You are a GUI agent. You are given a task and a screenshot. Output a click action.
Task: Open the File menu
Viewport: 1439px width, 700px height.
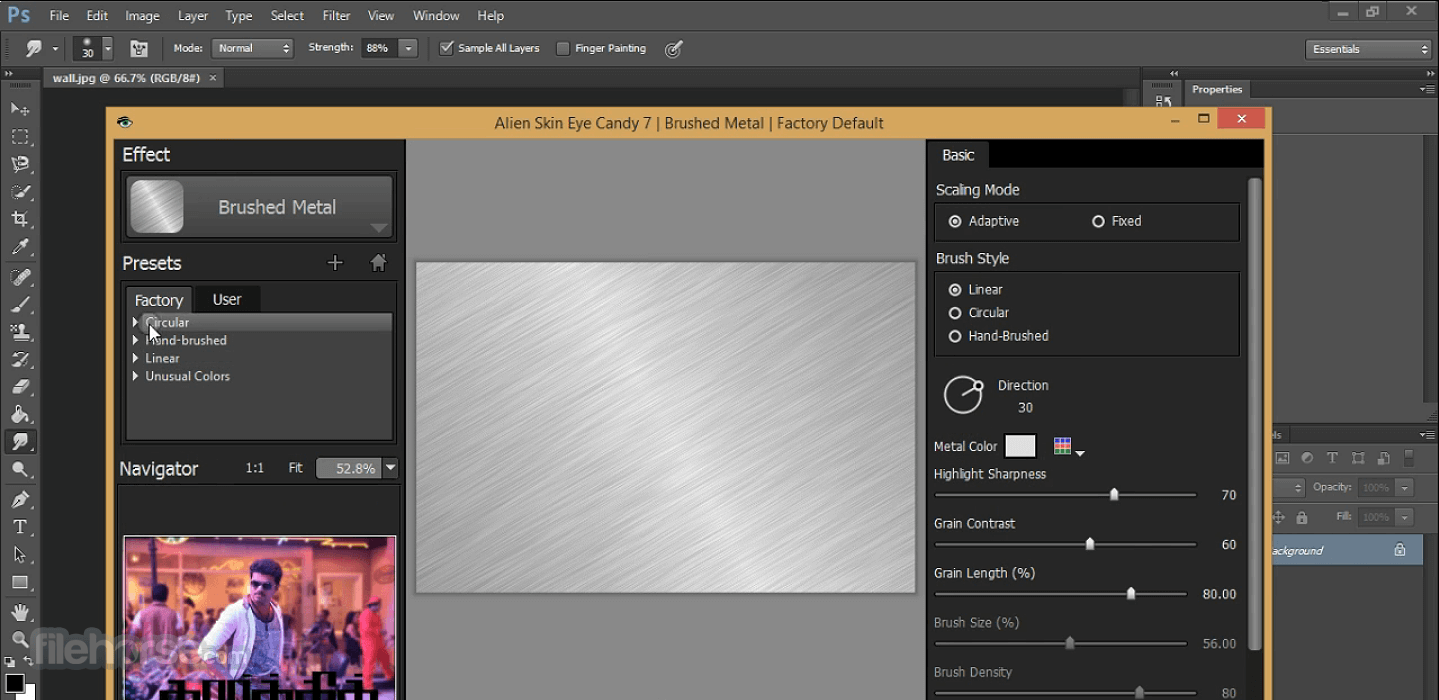tap(59, 16)
